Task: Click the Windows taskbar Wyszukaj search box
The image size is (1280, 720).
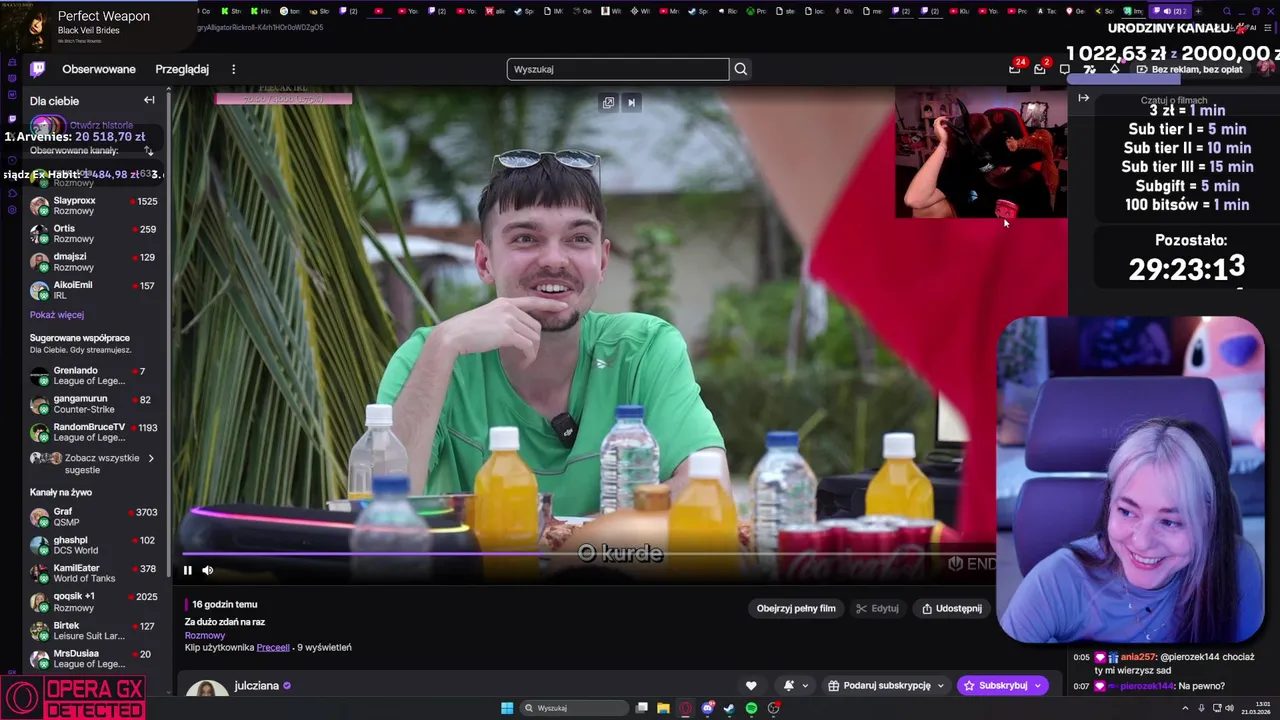Action: coord(575,708)
